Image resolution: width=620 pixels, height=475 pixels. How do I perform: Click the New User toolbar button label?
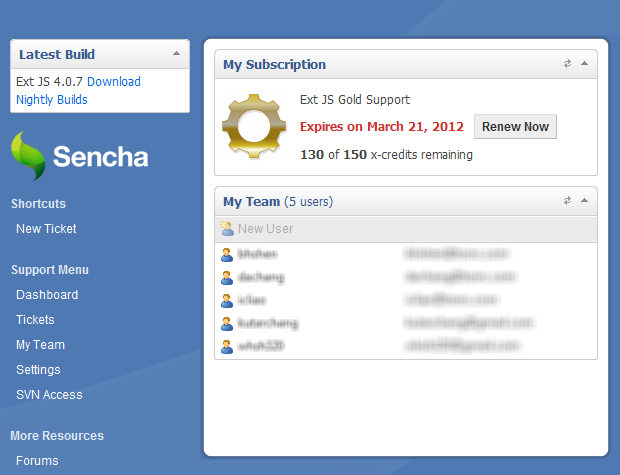point(265,229)
